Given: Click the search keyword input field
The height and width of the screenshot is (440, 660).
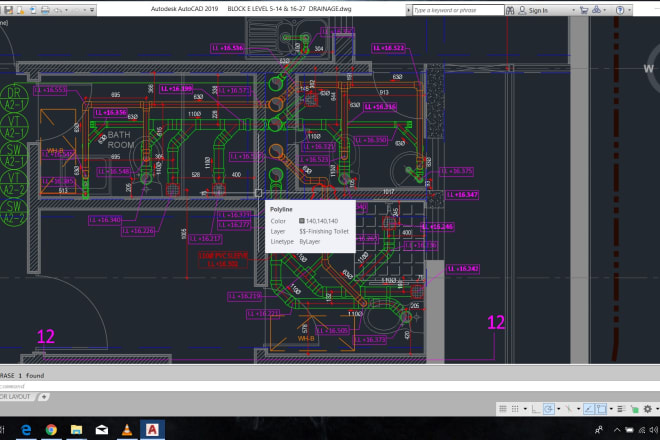Looking at the screenshot, I should [x=458, y=10].
